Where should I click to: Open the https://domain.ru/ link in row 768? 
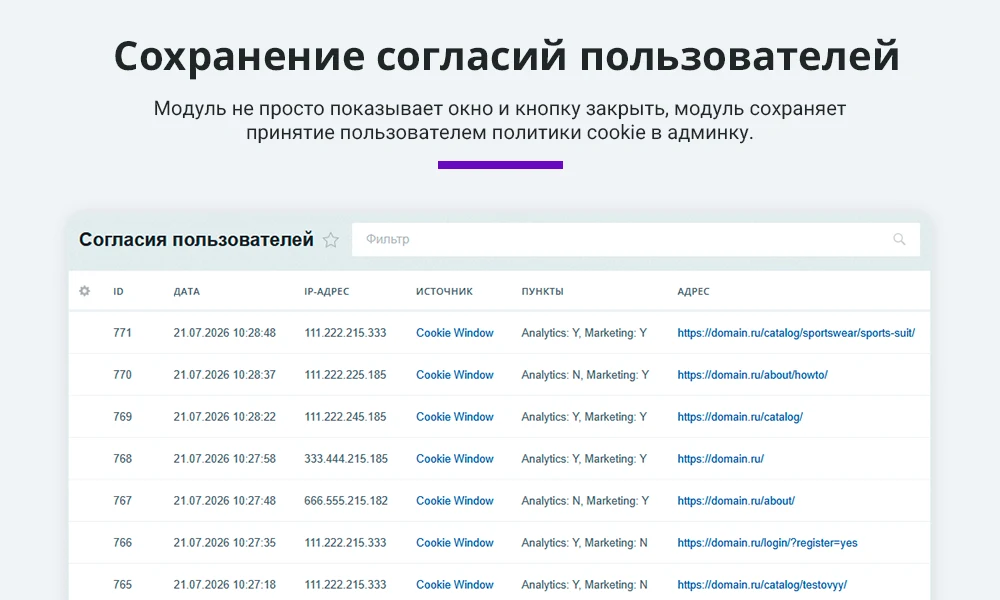click(x=720, y=459)
